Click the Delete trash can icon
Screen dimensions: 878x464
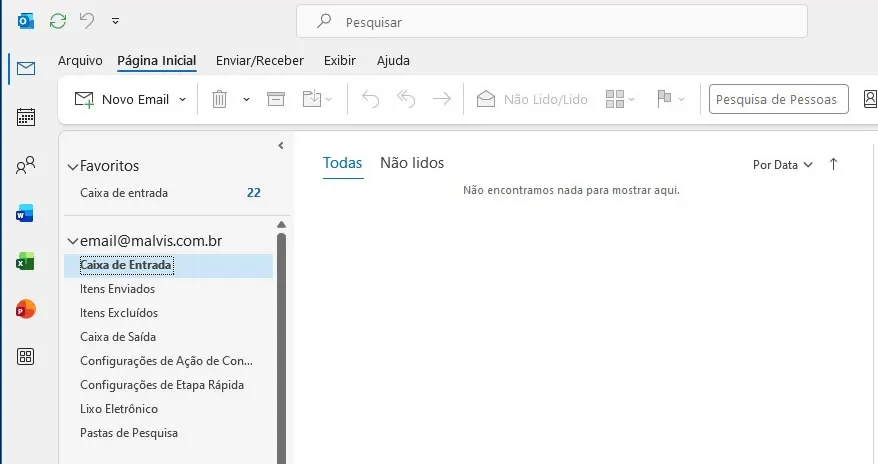[x=220, y=100]
